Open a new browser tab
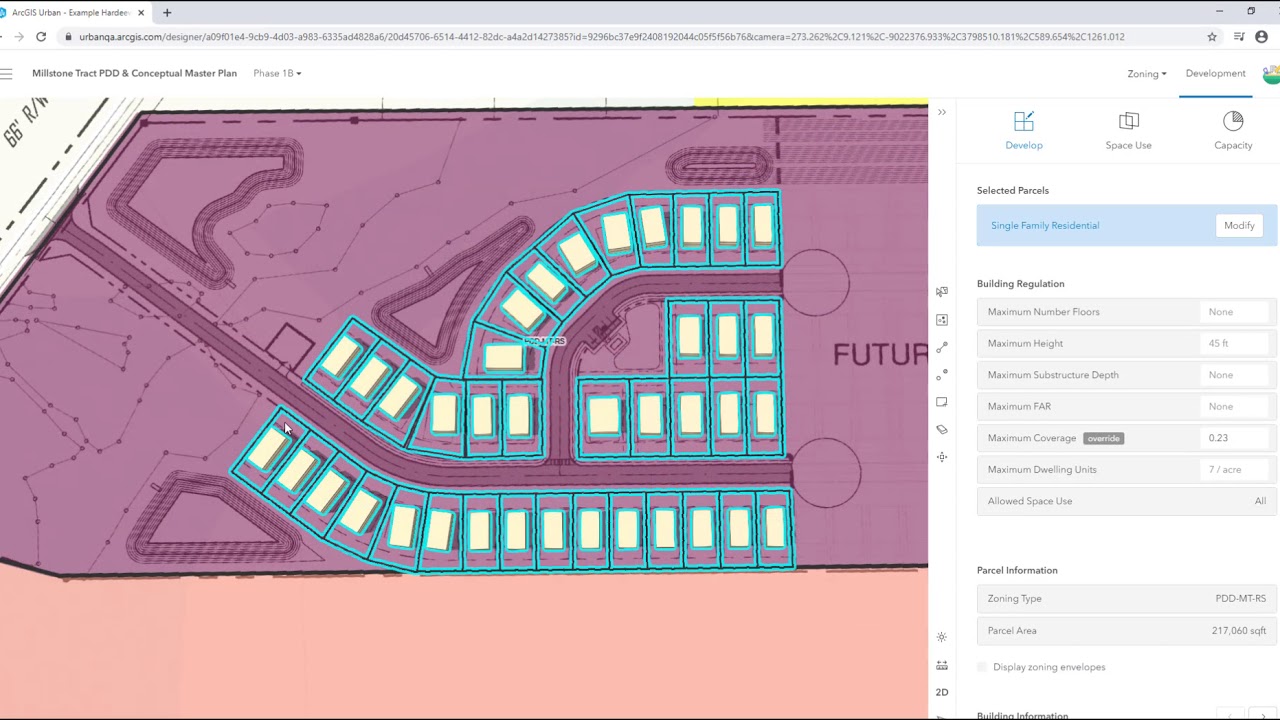 coord(167,13)
